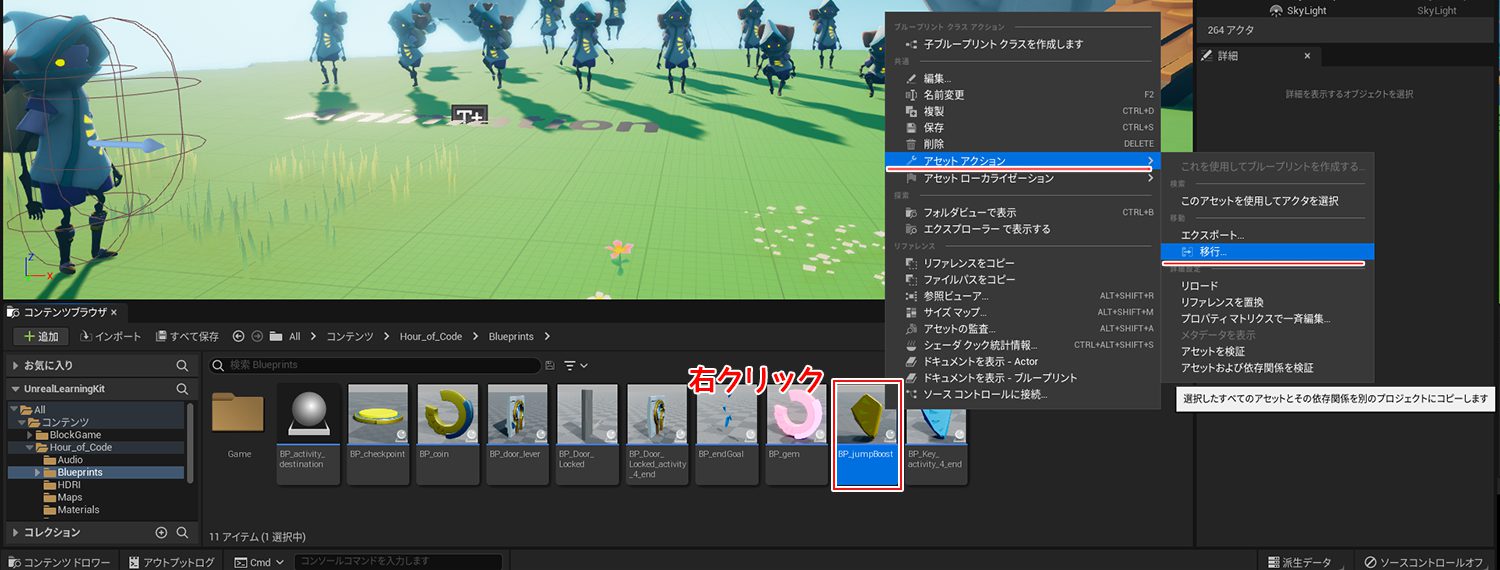Collapse the Hour_of_Code folder tree node
Image resolution: width=1500 pixels, height=570 pixels.
(29, 448)
